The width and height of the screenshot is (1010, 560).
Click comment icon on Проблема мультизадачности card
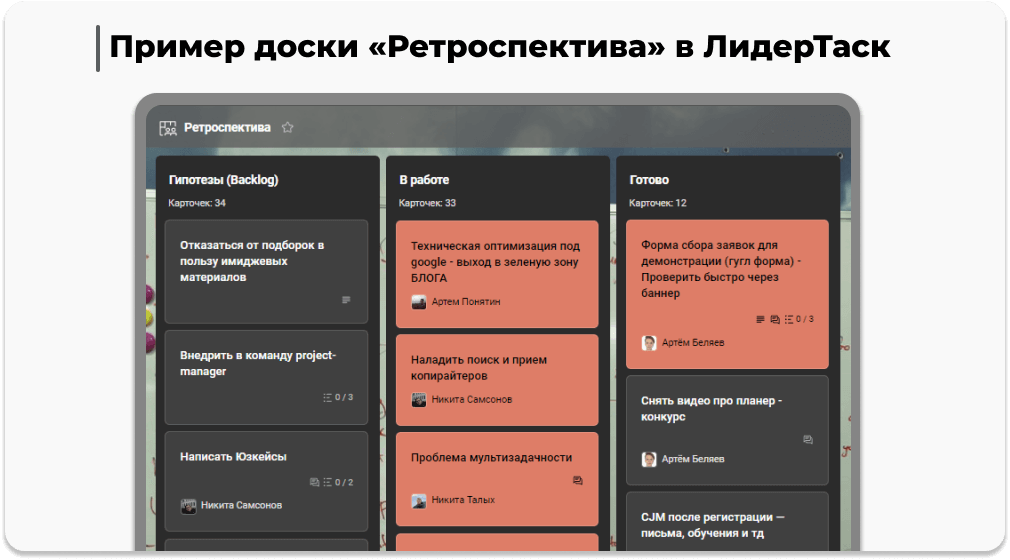[578, 481]
